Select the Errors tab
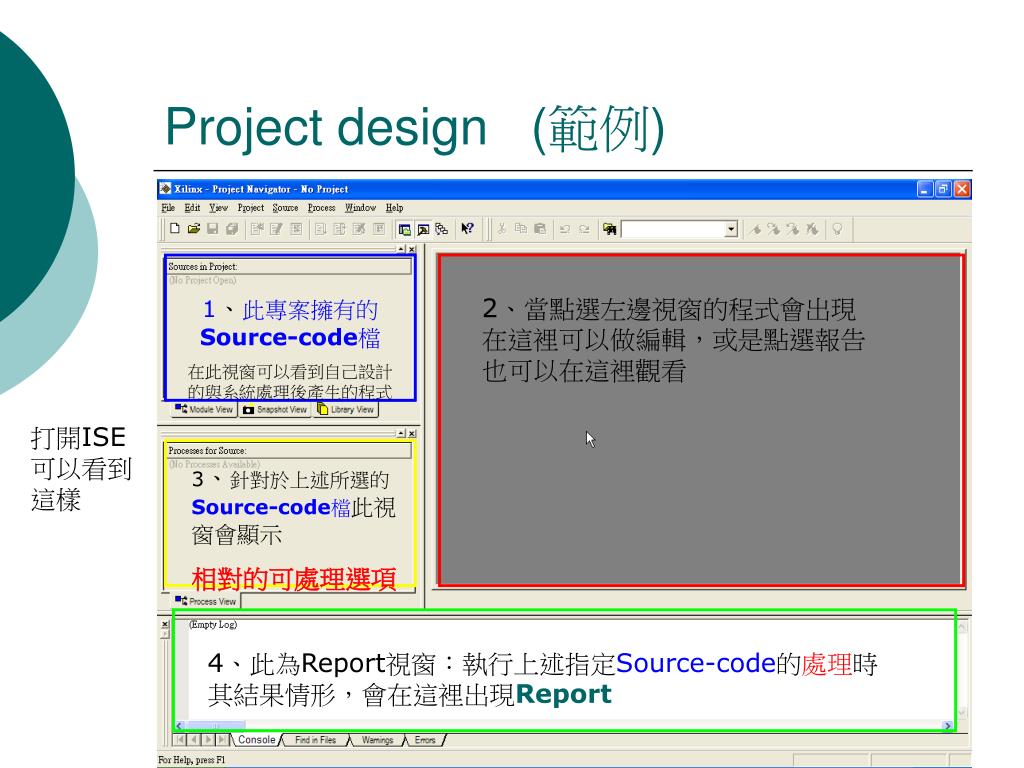This screenshot has width=1024, height=768. click(424, 740)
